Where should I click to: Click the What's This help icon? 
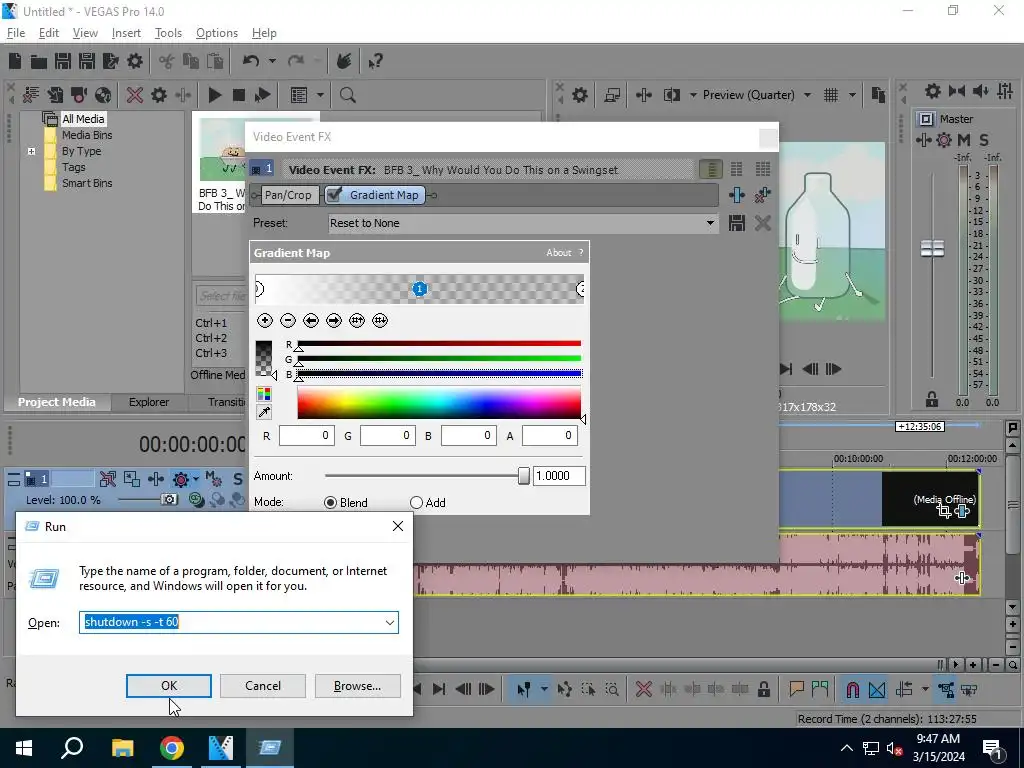click(375, 61)
